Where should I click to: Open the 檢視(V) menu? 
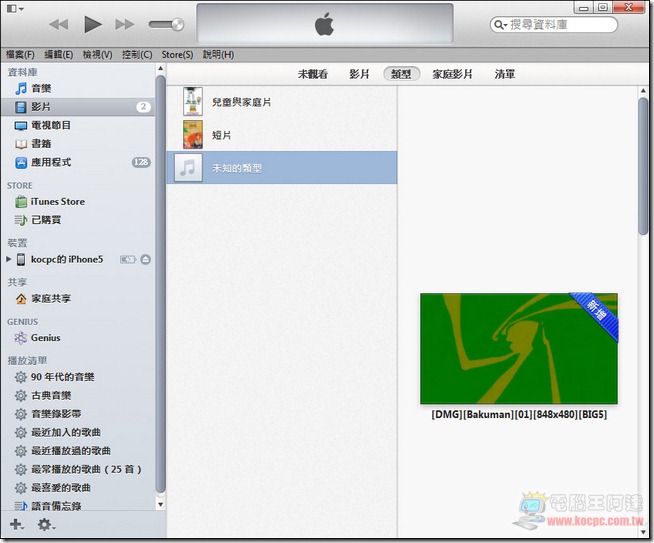point(97,55)
